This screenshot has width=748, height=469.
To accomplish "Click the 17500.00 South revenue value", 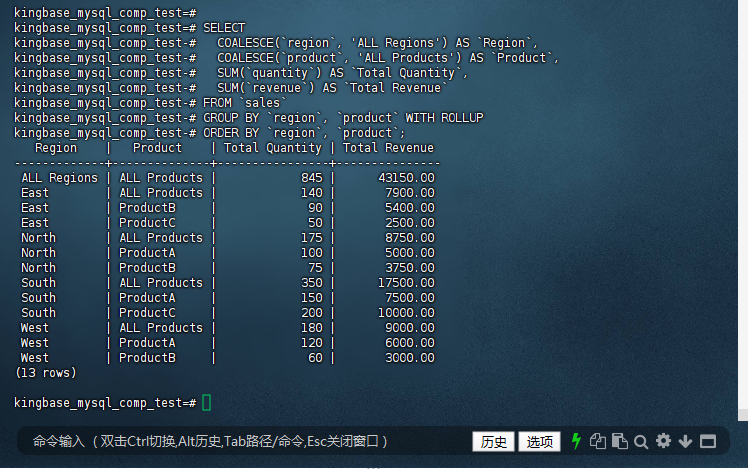I will [406, 282].
